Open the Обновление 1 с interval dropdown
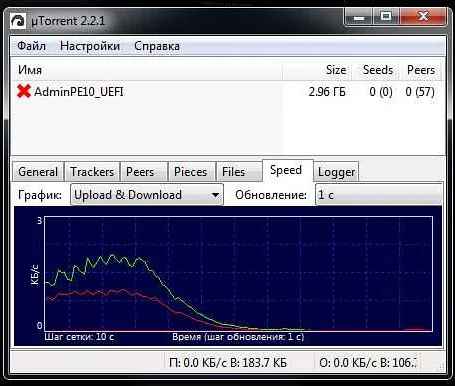Viewport: 455px width, 386px height. coord(379,195)
